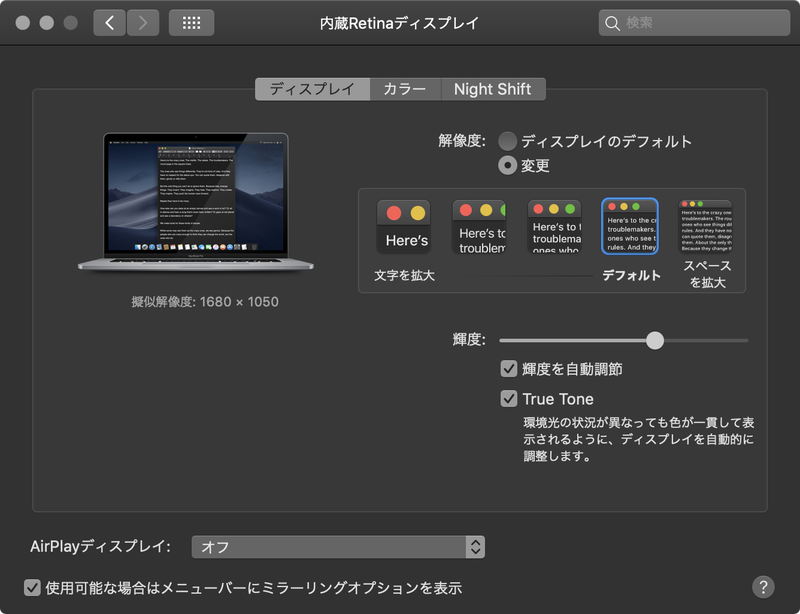Click the 輝度 brightness slider handle
The height and width of the screenshot is (614, 800).
pyautogui.click(x=655, y=340)
